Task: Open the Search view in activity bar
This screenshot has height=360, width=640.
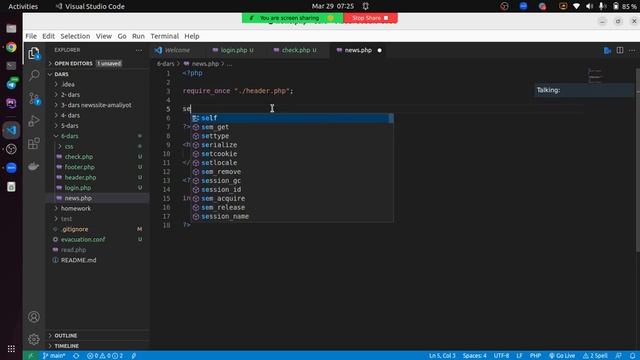Action: click(34, 75)
